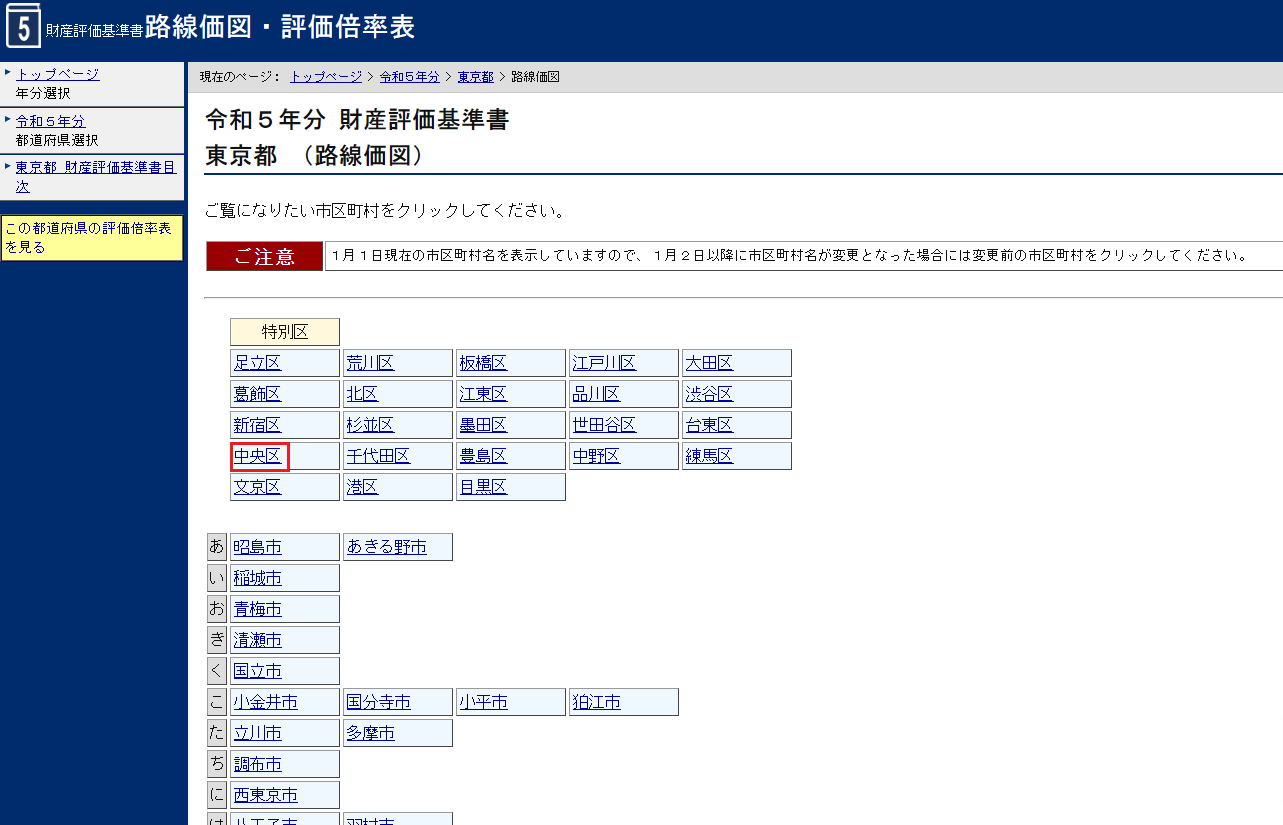Open 東京都 財産評価基準書目次 sidebar link

pyautogui.click(x=95, y=176)
